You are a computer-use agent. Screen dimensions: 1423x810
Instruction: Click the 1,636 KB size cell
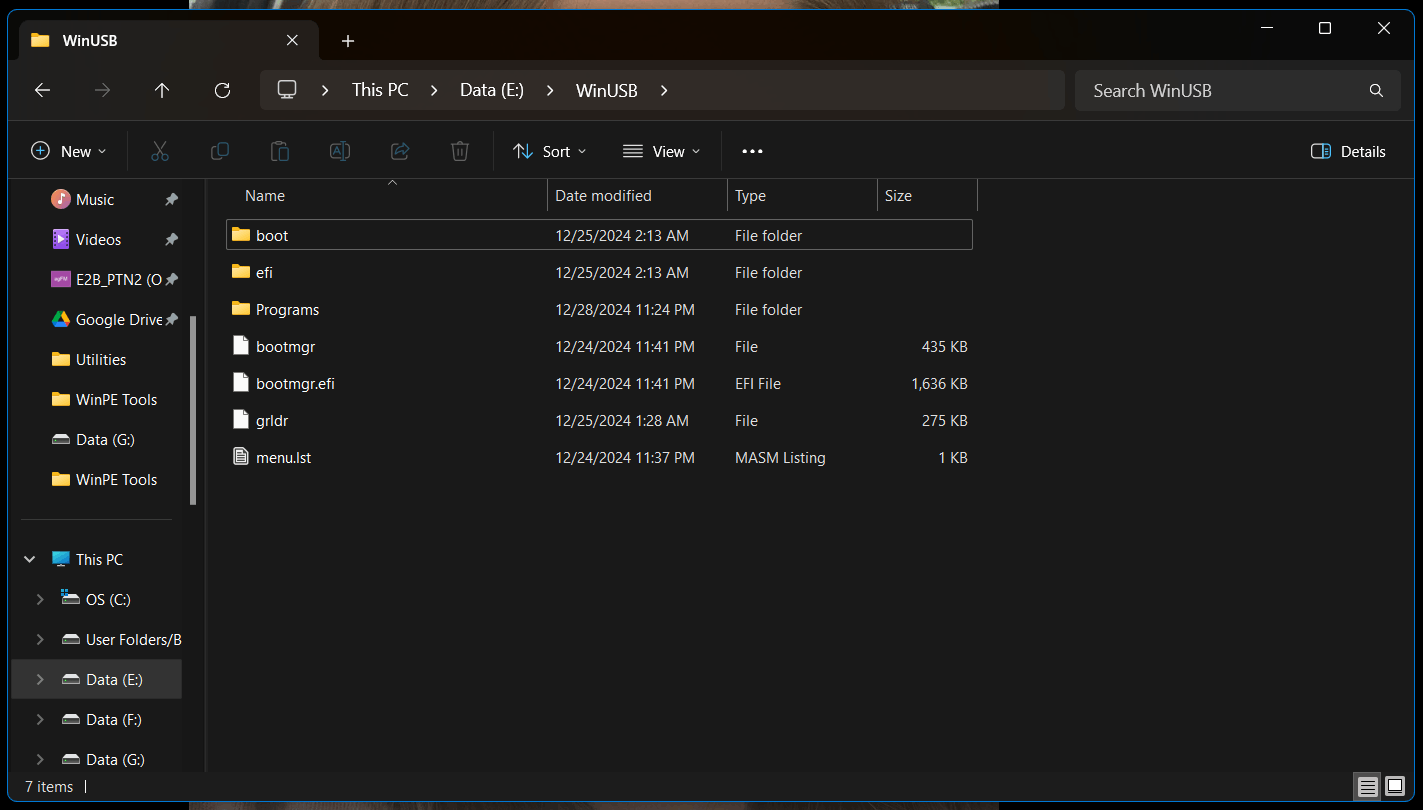coord(939,383)
